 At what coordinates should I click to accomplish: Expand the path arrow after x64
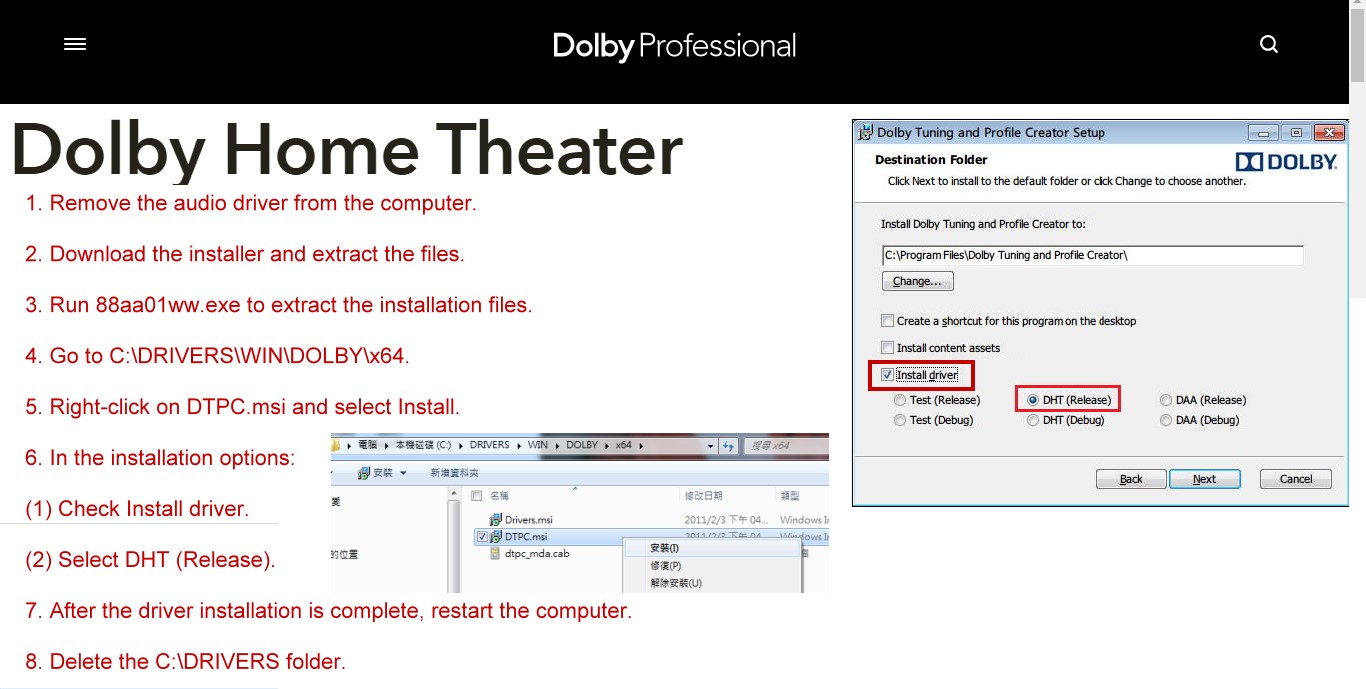[640, 445]
